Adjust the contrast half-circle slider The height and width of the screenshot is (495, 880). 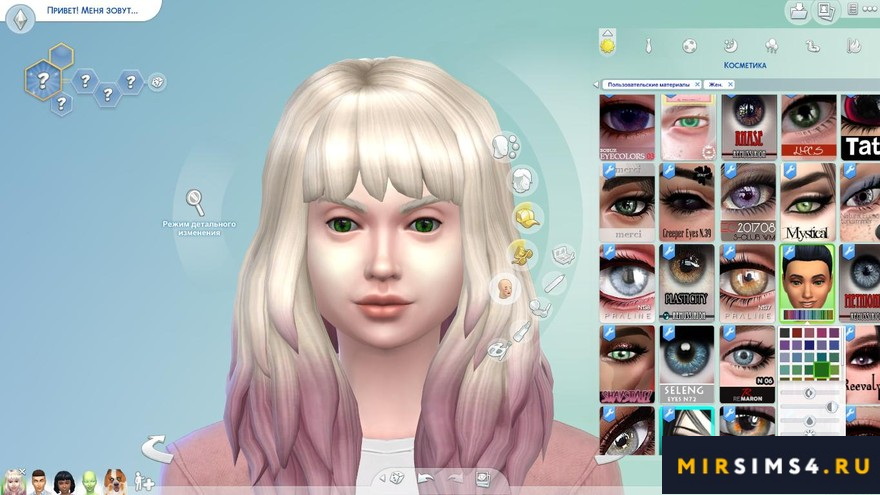click(832, 406)
